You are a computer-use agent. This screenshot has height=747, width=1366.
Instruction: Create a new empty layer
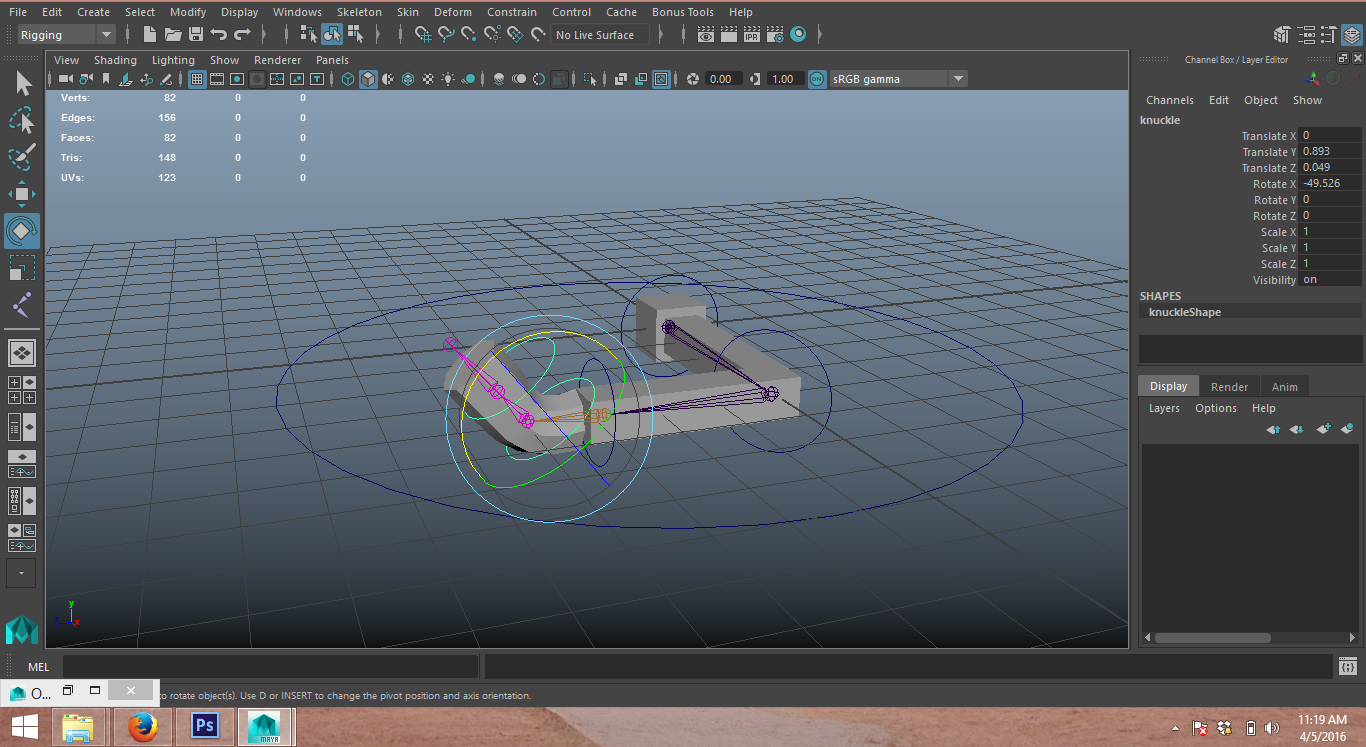(x=1323, y=429)
